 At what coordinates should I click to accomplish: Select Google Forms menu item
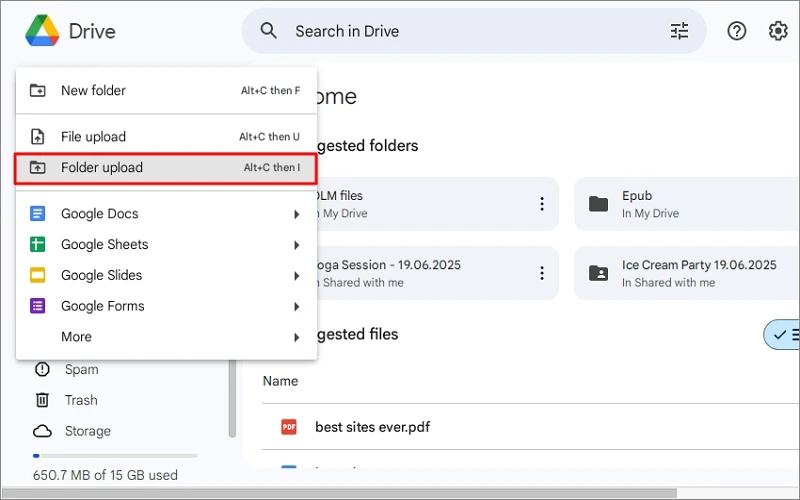(166, 306)
